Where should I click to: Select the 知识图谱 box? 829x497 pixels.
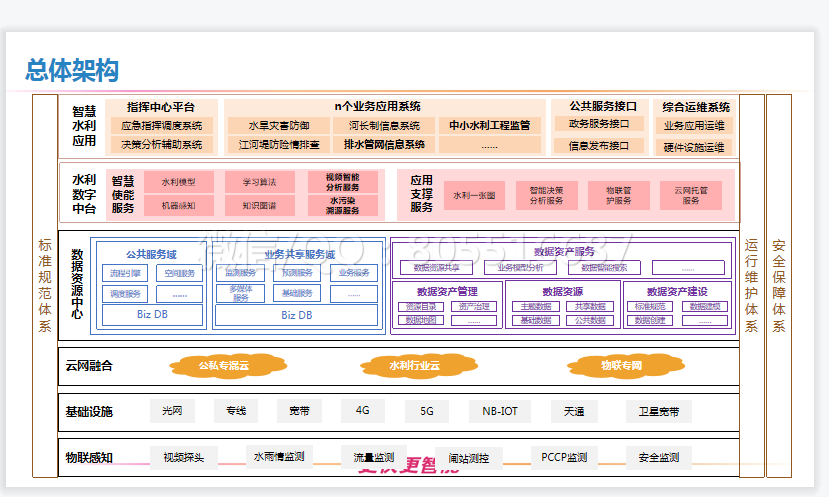pyautogui.click(x=260, y=206)
